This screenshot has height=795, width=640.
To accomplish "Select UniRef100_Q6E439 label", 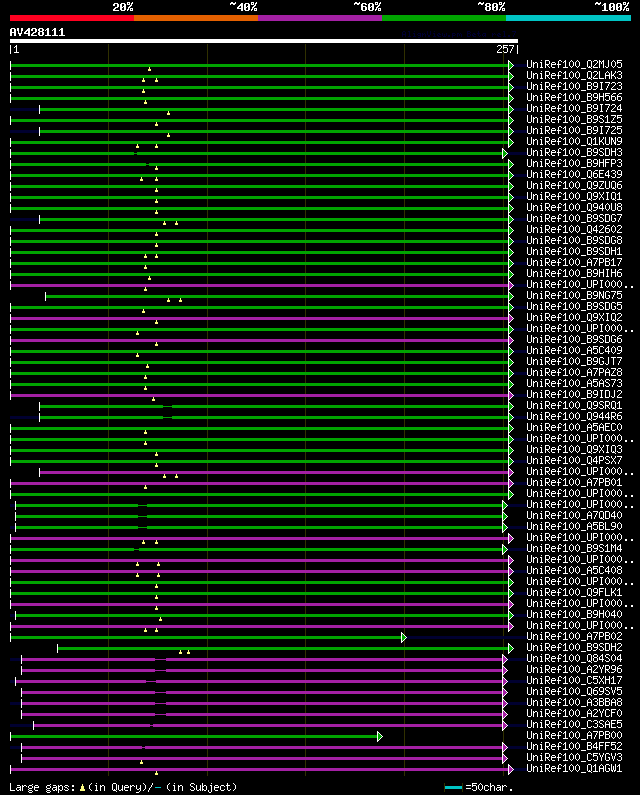I will (x=574, y=174).
